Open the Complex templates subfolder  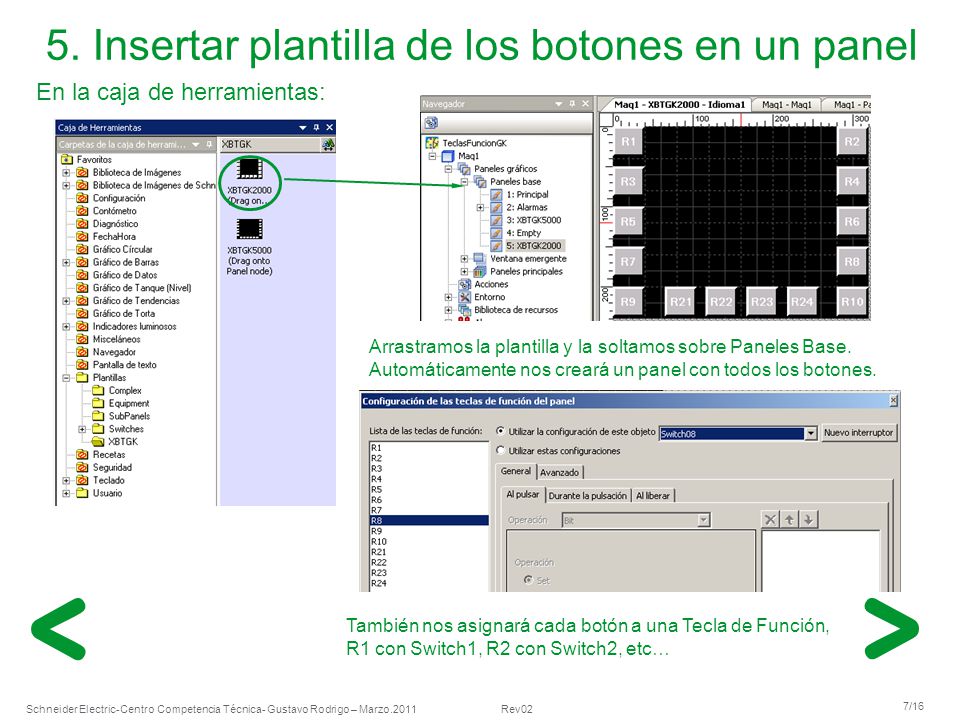pyautogui.click(x=117, y=390)
